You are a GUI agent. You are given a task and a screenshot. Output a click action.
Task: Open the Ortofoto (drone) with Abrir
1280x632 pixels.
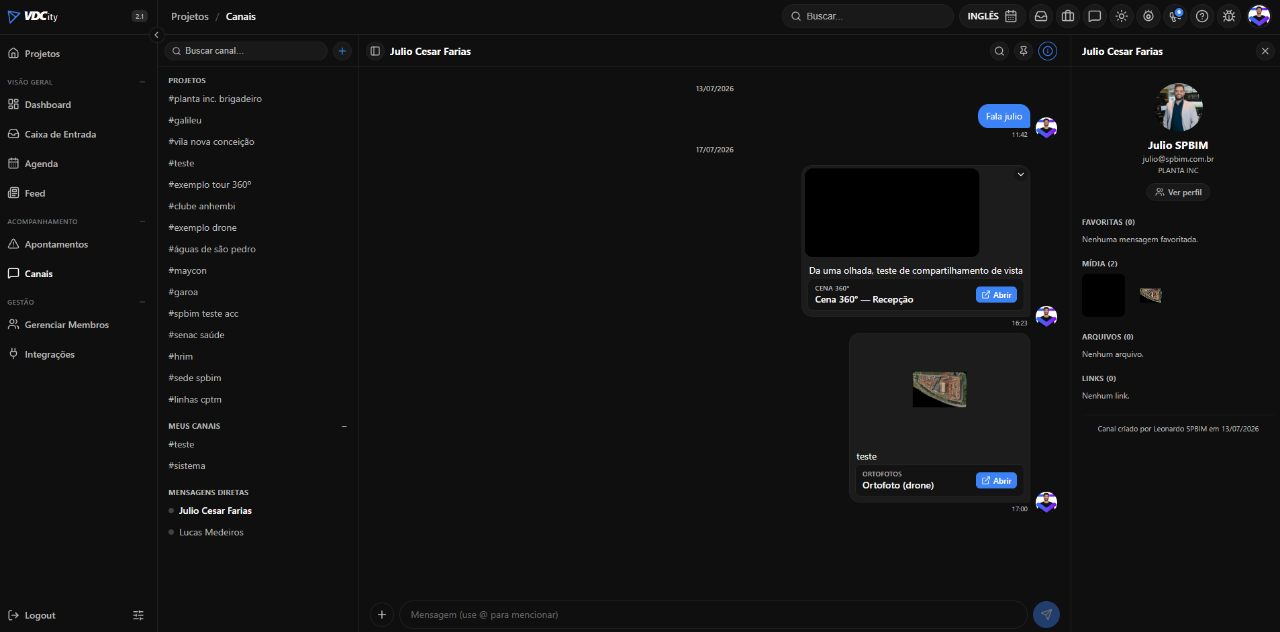pyautogui.click(x=996, y=481)
